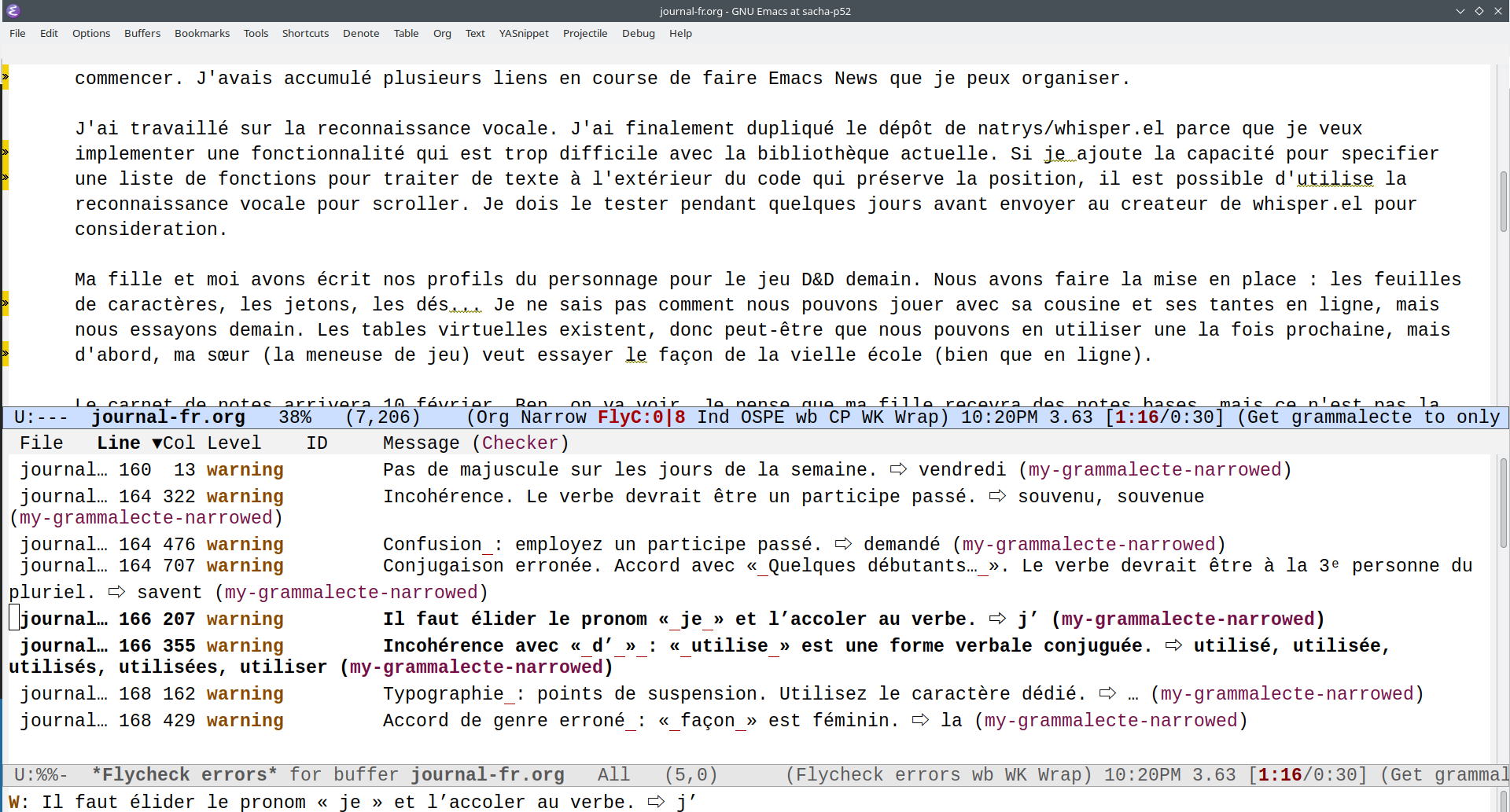Click fringe marker beside "de caractères, les jetons" line

[x=6, y=303]
